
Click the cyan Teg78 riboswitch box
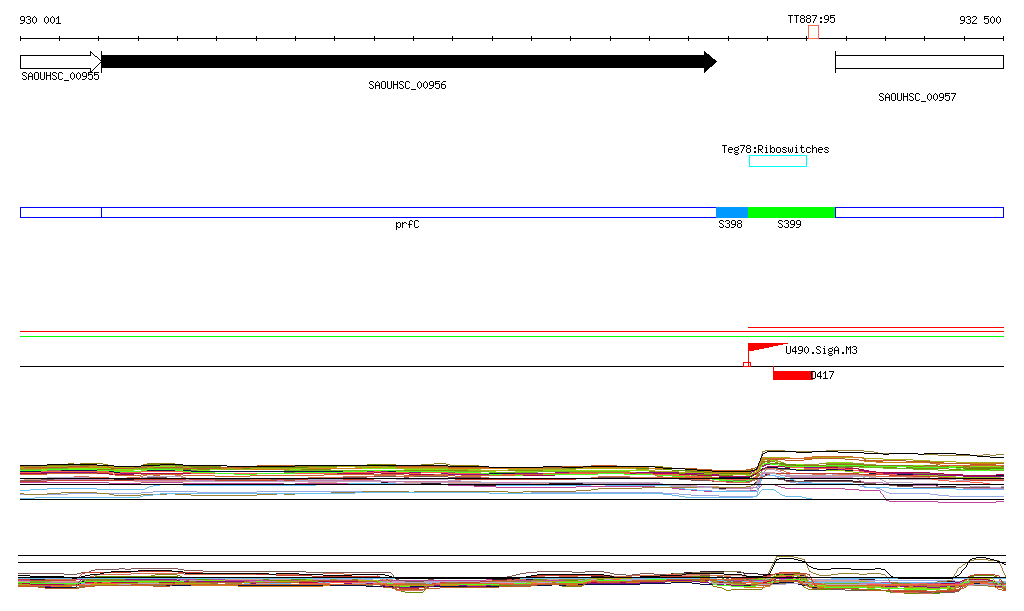(x=778, y=161)
